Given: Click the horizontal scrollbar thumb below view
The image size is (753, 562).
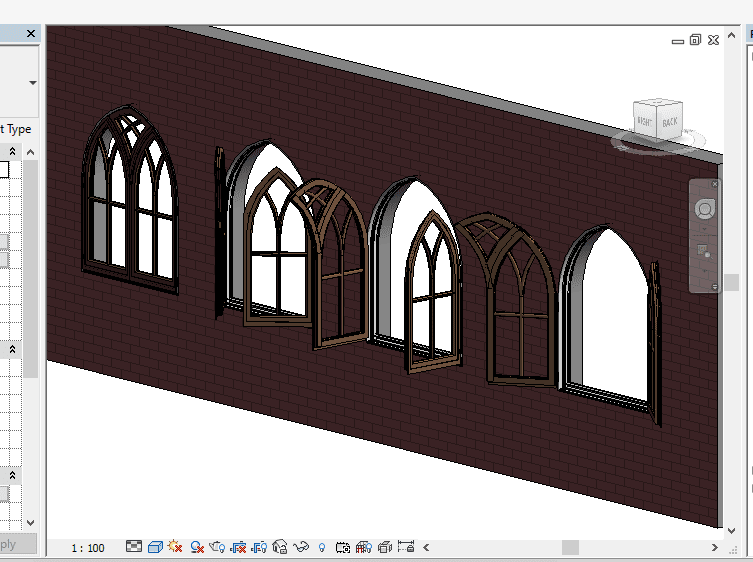Looking at the screenshot, I should [569, 547].
